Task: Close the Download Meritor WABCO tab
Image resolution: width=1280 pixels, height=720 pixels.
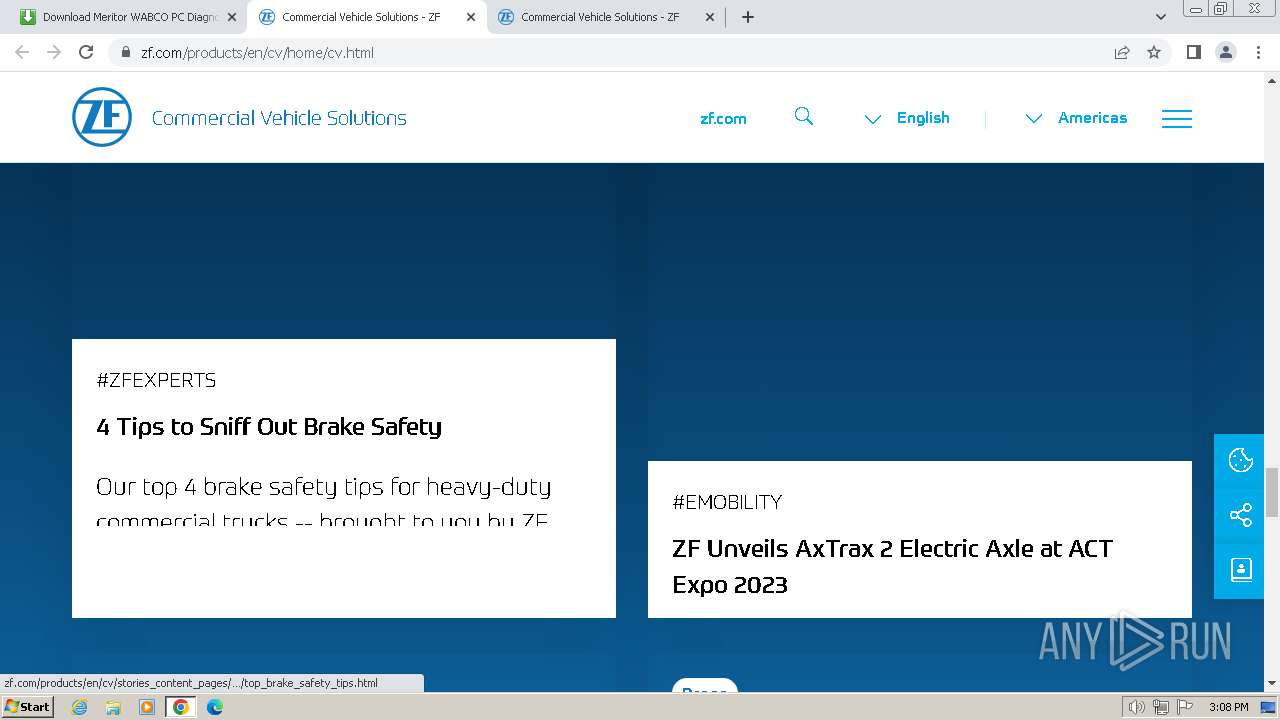Action: [x=232, y=17]
